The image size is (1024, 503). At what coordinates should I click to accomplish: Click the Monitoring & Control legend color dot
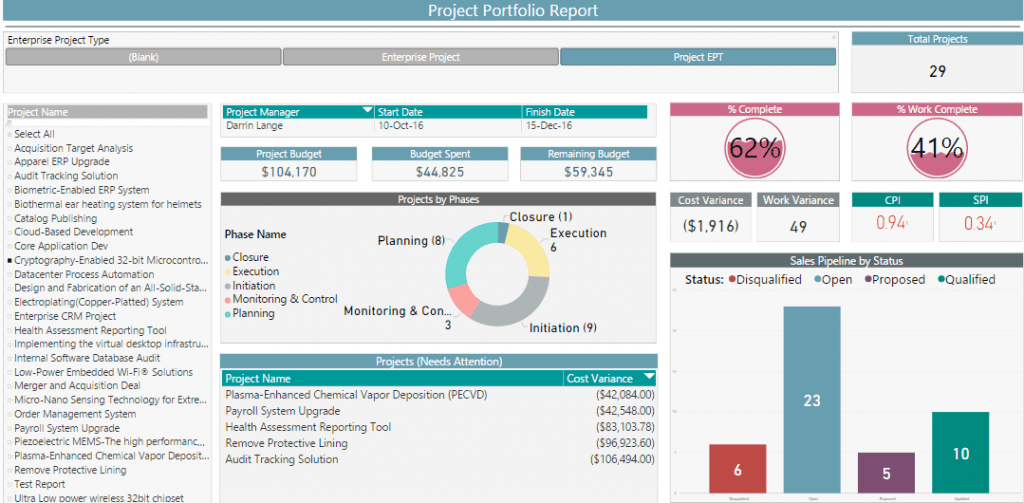click(228, 300)
